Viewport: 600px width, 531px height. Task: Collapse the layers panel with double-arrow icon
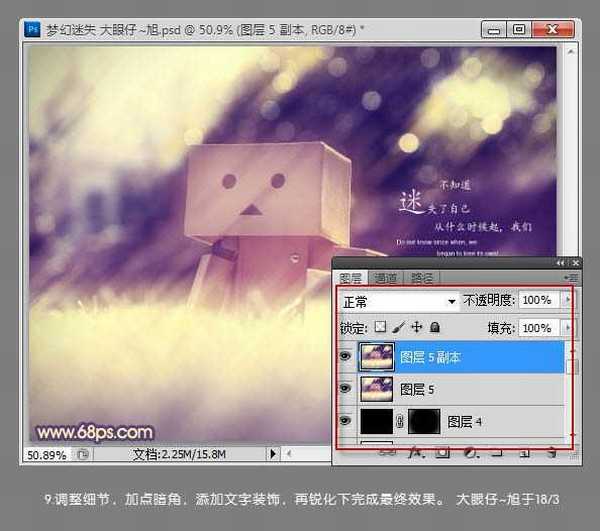click(x=561, y=263)
